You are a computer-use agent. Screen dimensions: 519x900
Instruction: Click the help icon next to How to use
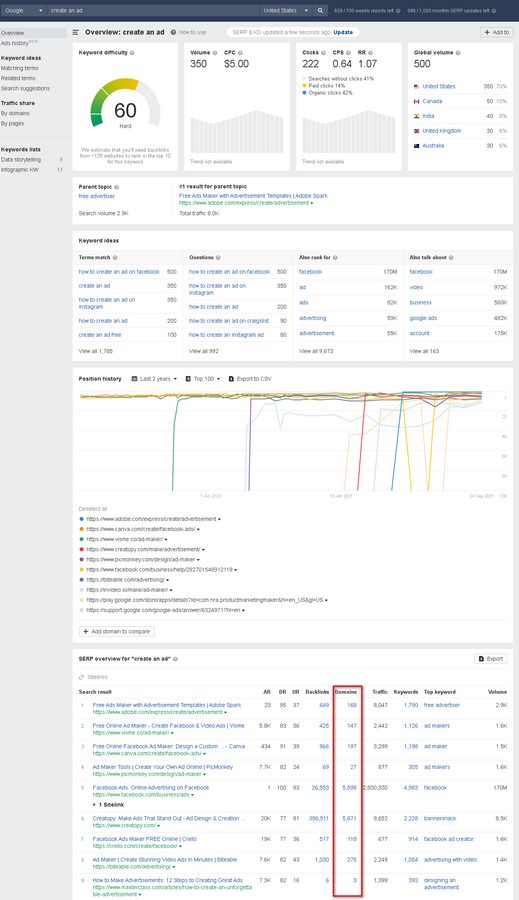[173, 33]
